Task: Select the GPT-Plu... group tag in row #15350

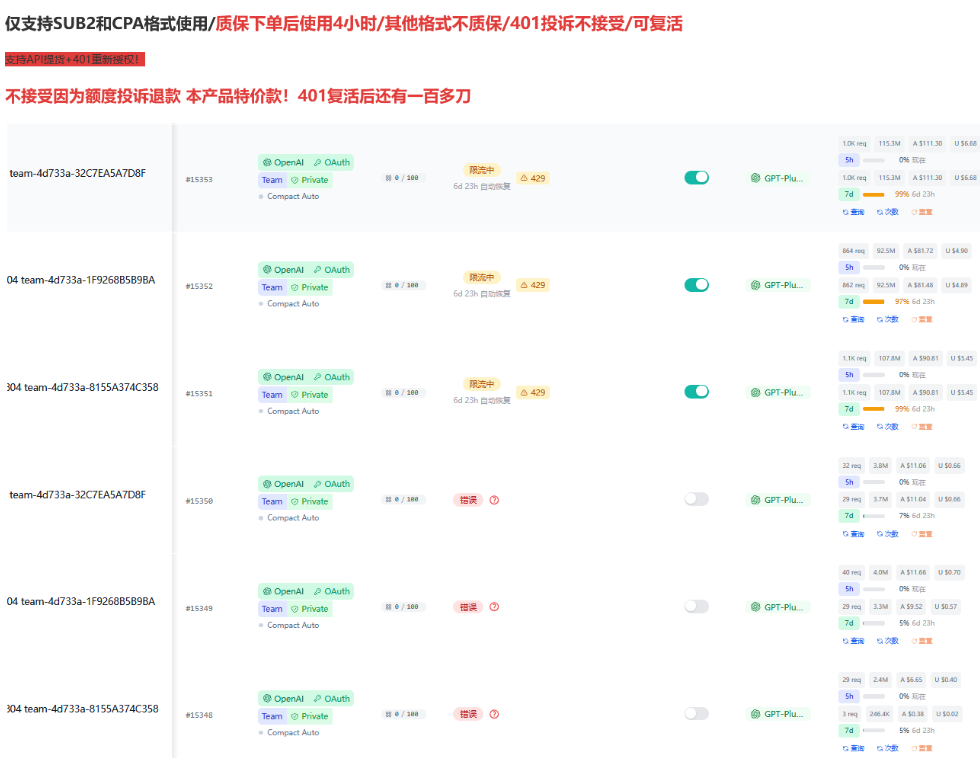Action: pyautogui.click(x=778, y=500)
